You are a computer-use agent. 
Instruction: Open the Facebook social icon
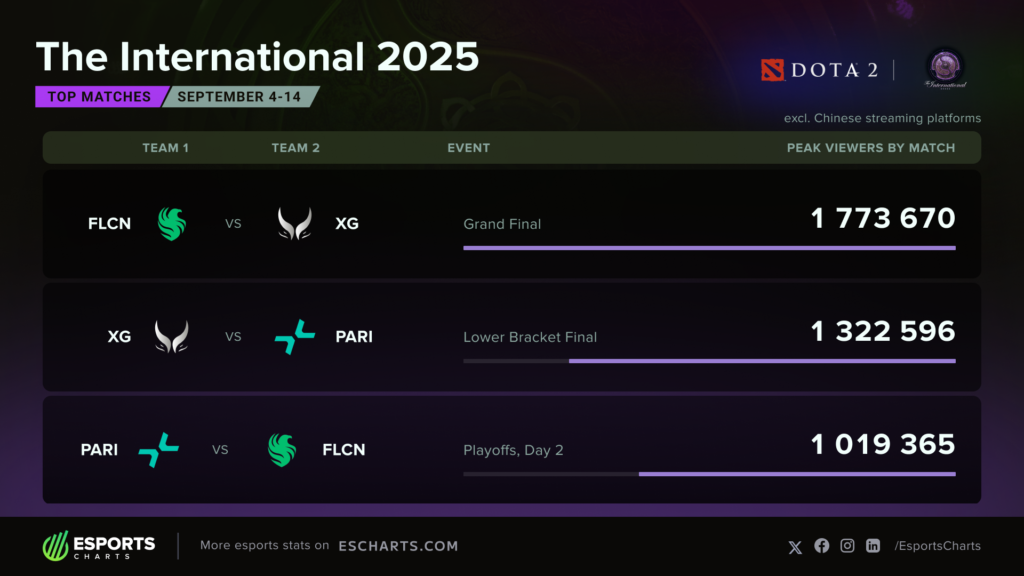[x=822, y=546]
